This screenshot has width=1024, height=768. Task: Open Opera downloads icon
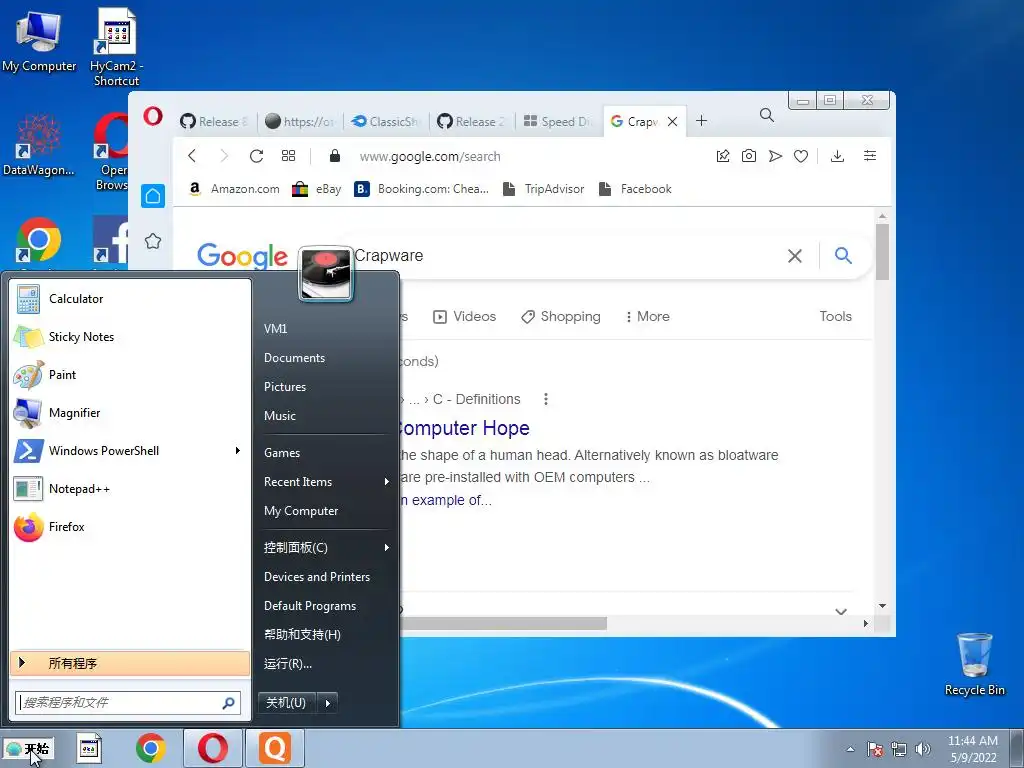[837, 156]
